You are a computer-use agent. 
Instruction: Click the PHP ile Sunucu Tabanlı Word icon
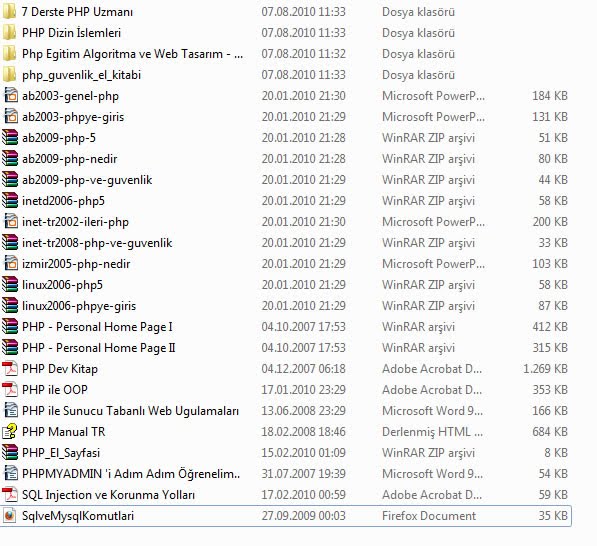(10, 410)
